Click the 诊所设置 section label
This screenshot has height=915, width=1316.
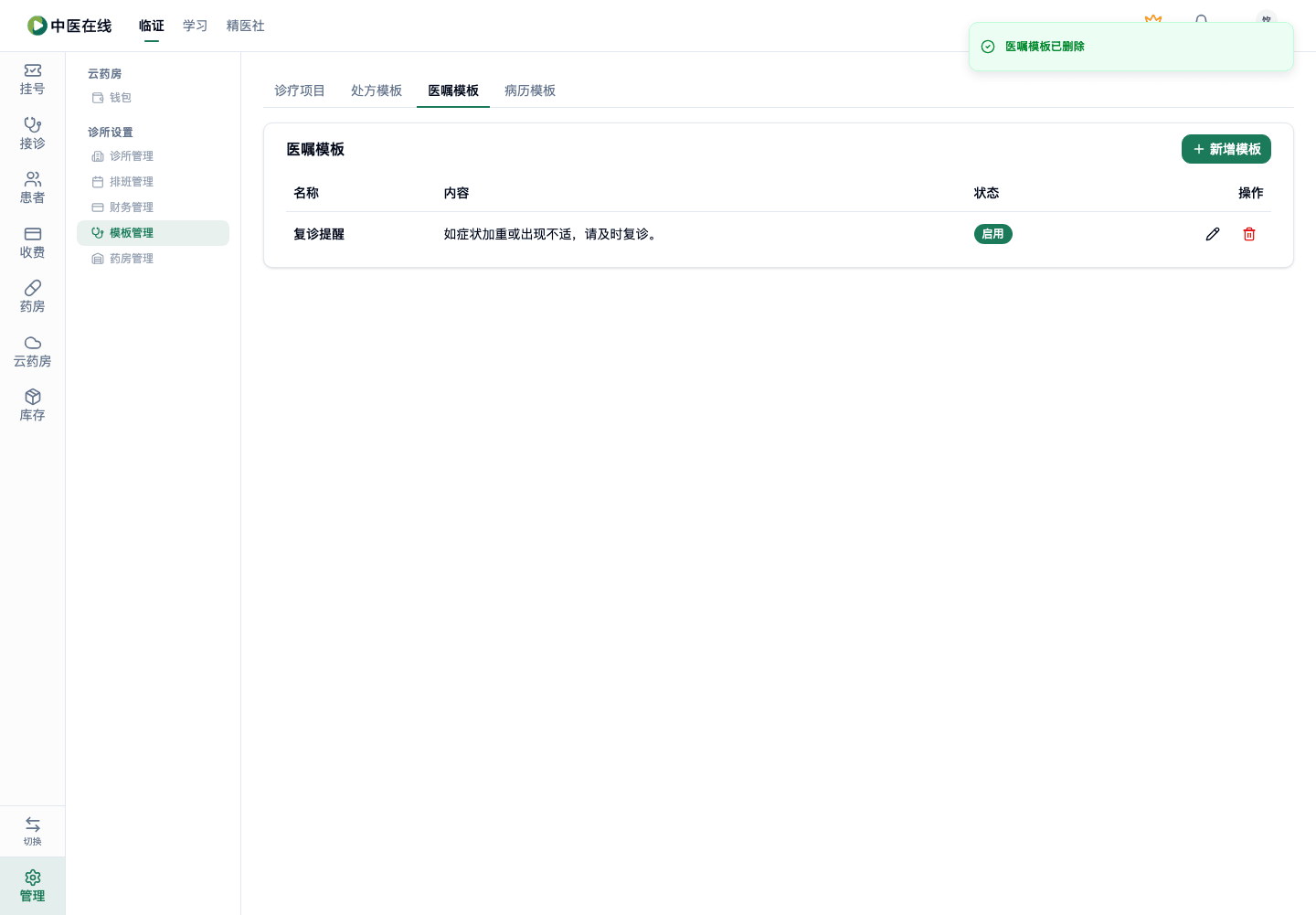pos(111,133)
